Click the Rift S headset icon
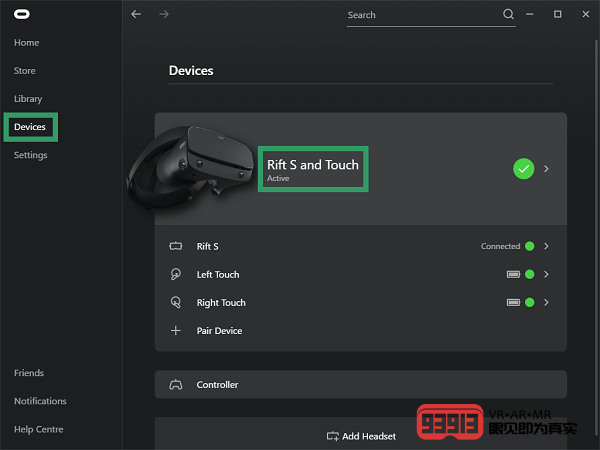600x450 pixels. pyautogui.click(x=176, y=246)
